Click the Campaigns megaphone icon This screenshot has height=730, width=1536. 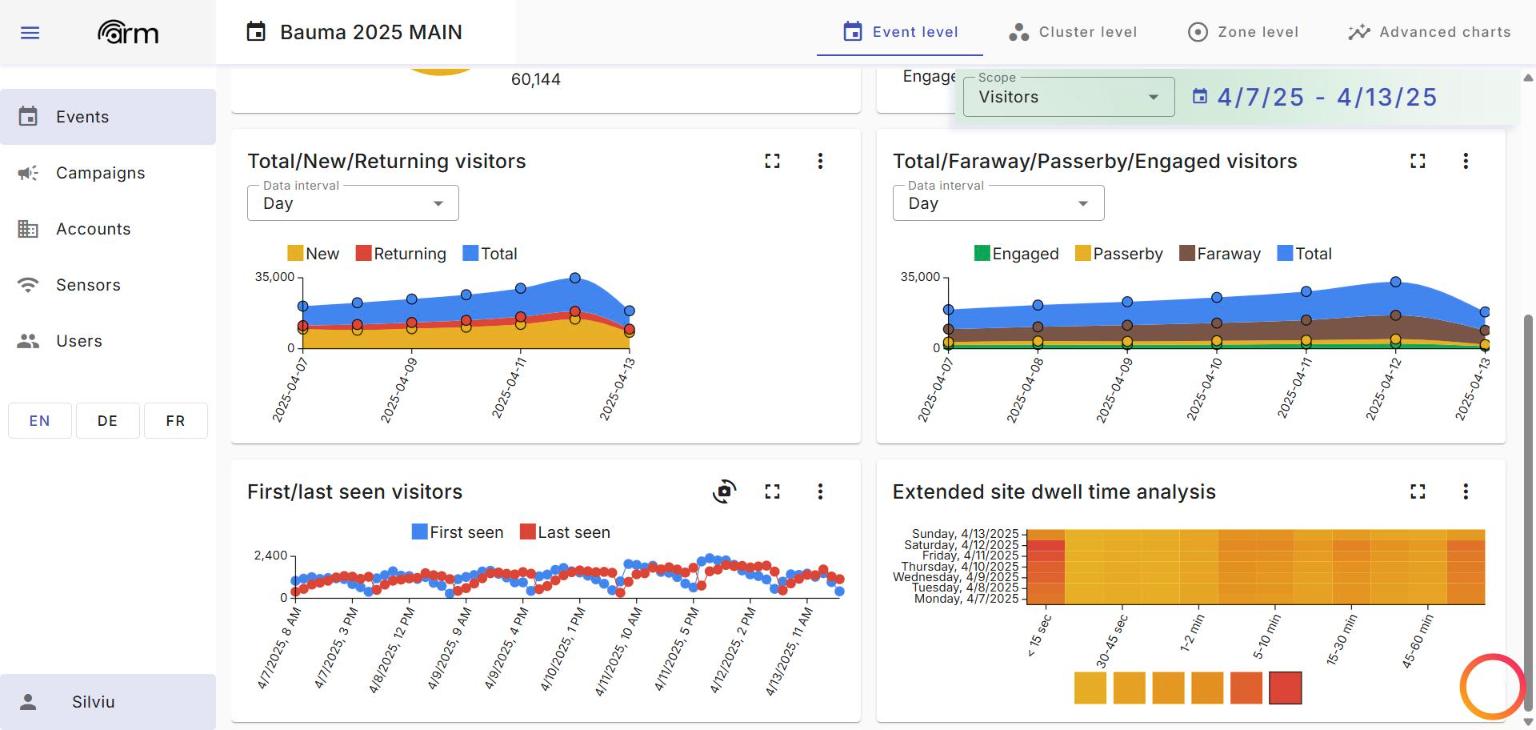[x=29, y=173]
